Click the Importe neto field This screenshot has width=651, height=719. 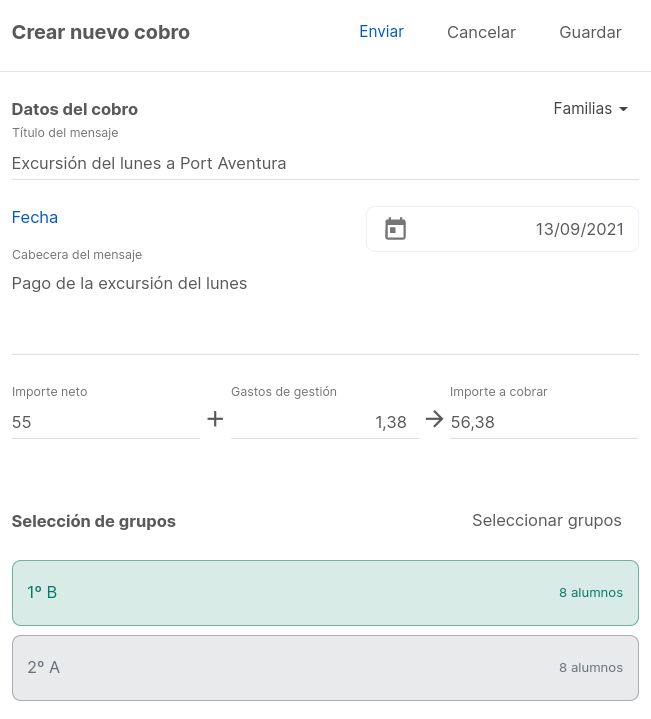[x=105, y=422]
